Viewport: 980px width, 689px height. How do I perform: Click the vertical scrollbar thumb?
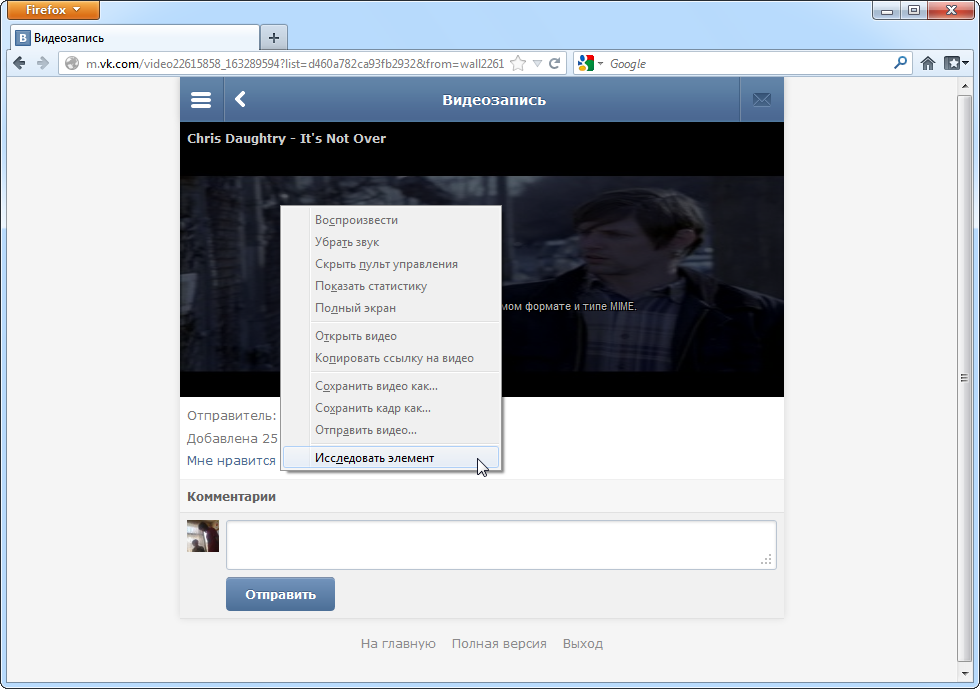[x=964, y=378]
